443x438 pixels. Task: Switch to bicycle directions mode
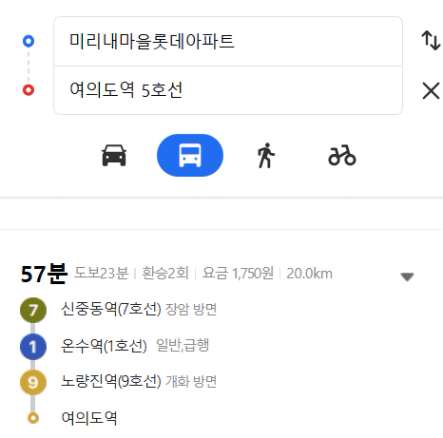tap(342, 155)
